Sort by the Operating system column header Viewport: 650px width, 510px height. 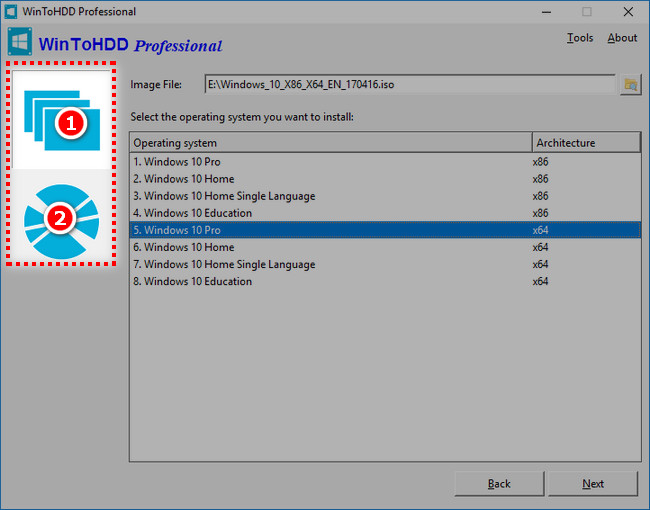(x=331, y=143)
